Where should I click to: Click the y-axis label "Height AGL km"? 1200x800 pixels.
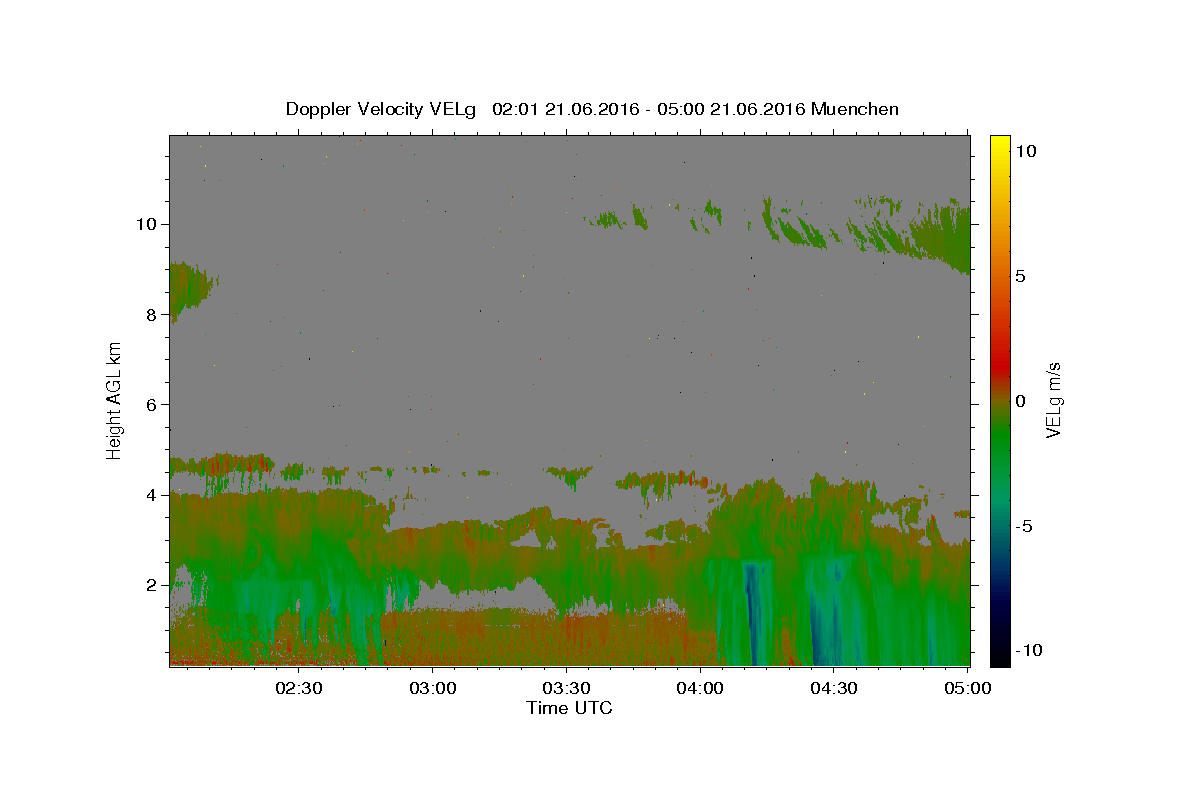115,399
